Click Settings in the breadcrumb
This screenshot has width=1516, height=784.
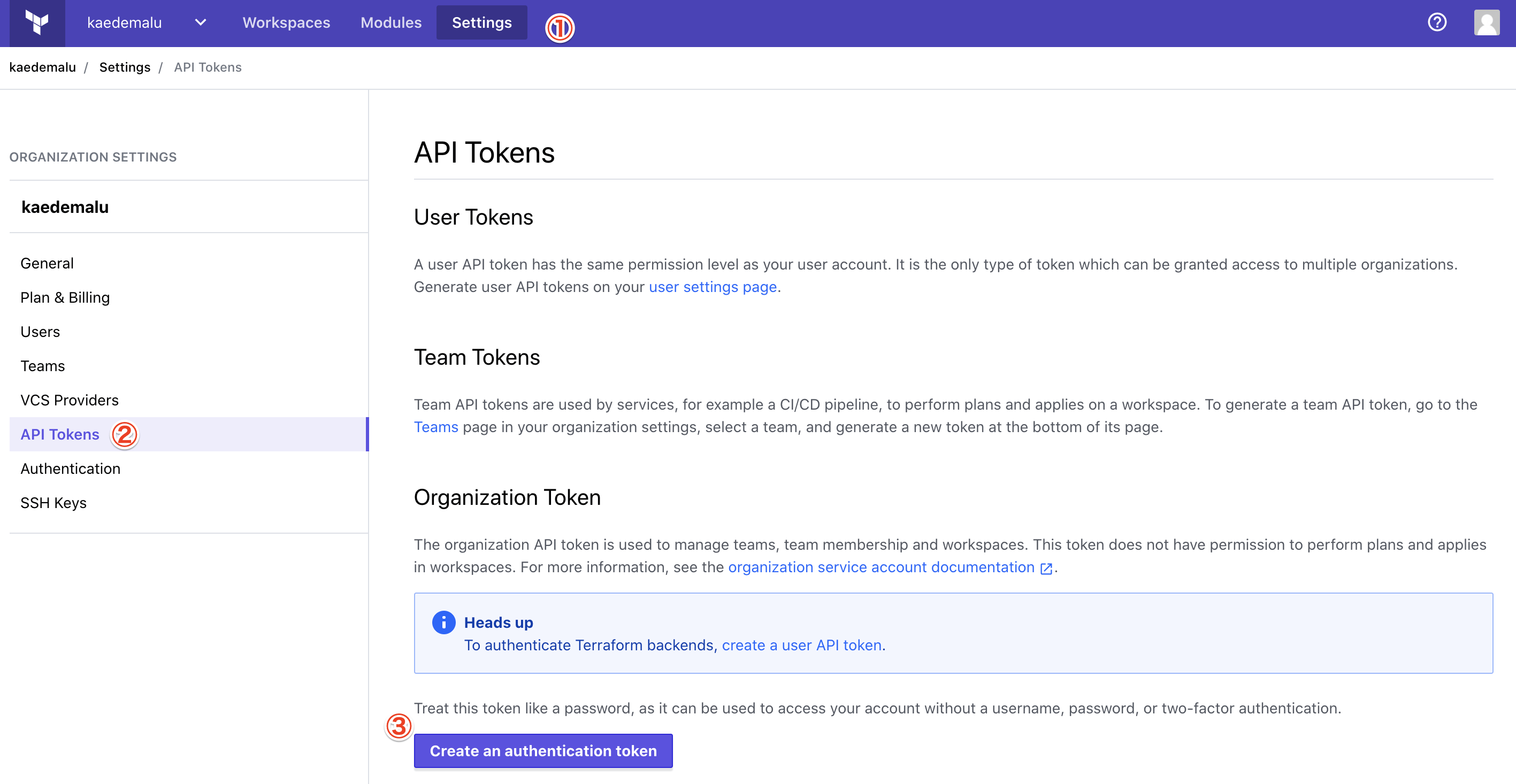[124, 67]
